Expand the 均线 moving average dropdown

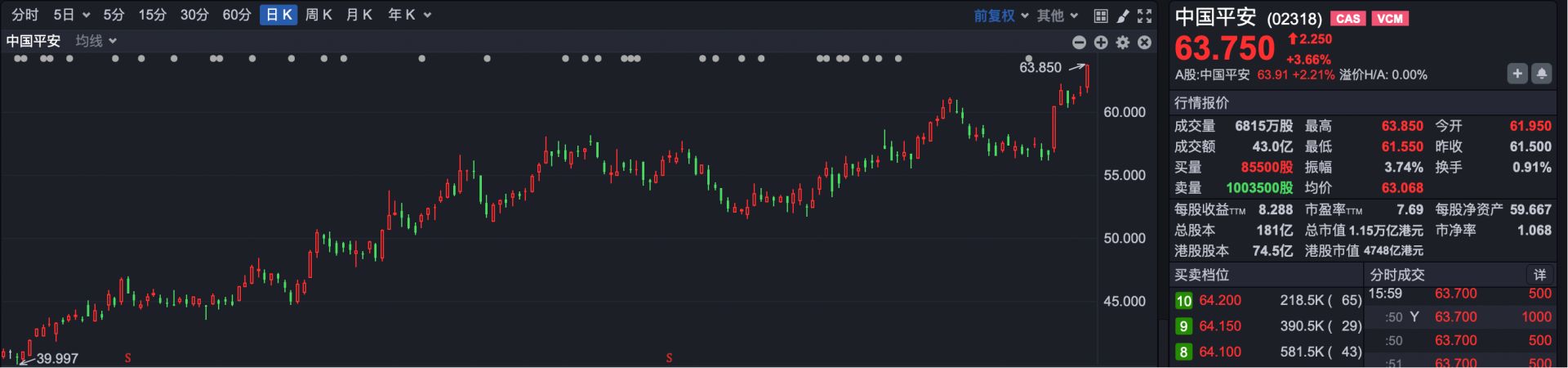[96, 41]
